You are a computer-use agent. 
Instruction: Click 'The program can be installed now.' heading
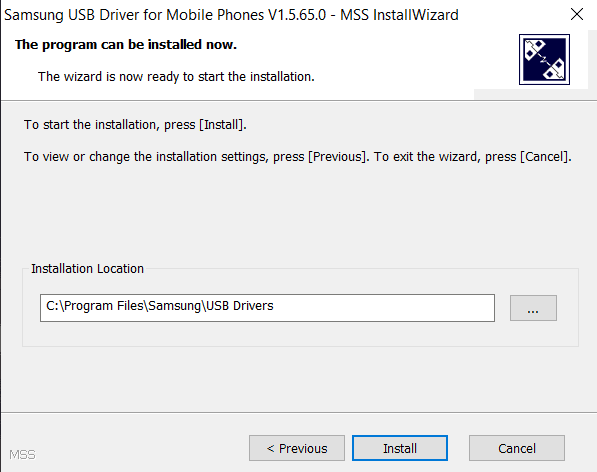(x=126, y=45)
